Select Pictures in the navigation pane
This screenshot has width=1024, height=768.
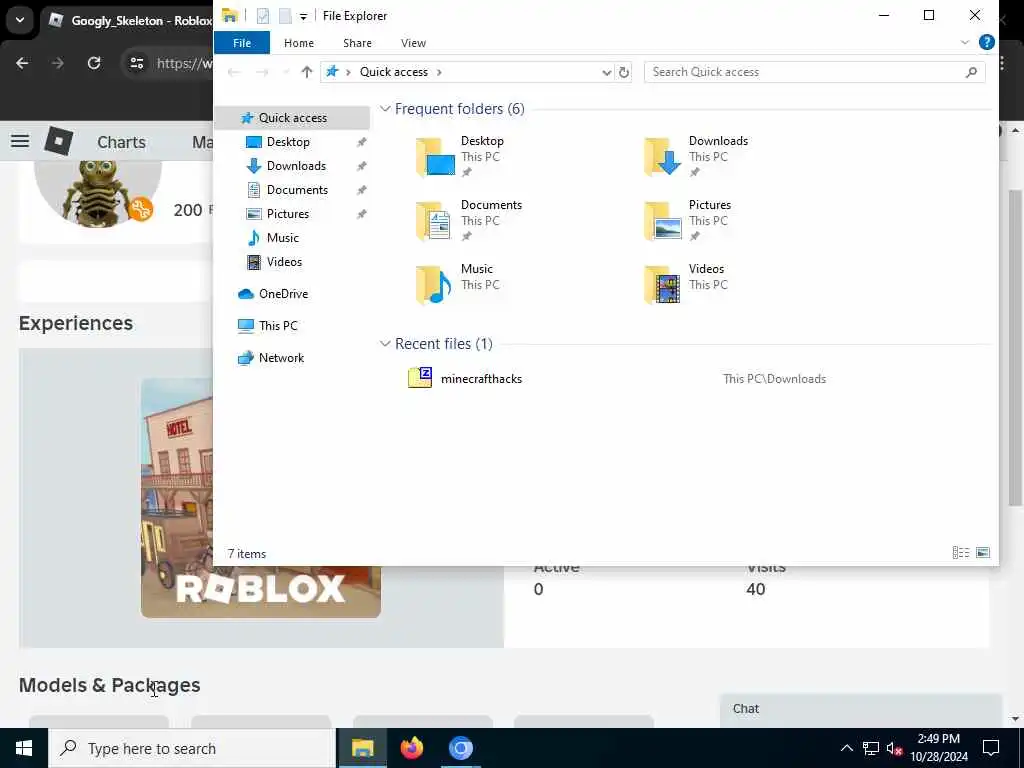click(x=288, y=214)
